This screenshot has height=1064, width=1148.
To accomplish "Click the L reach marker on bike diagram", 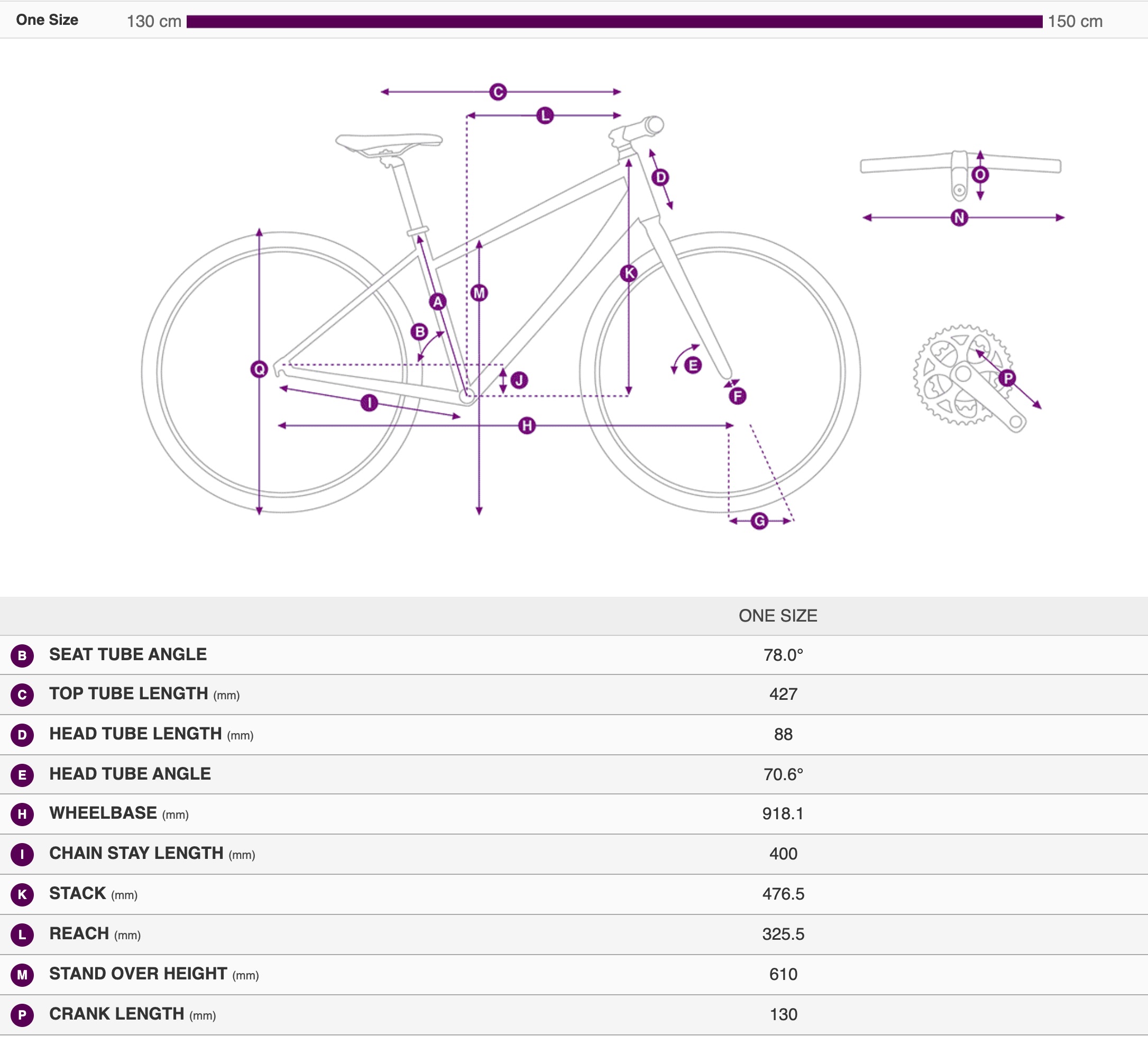I will pos(544,116).
